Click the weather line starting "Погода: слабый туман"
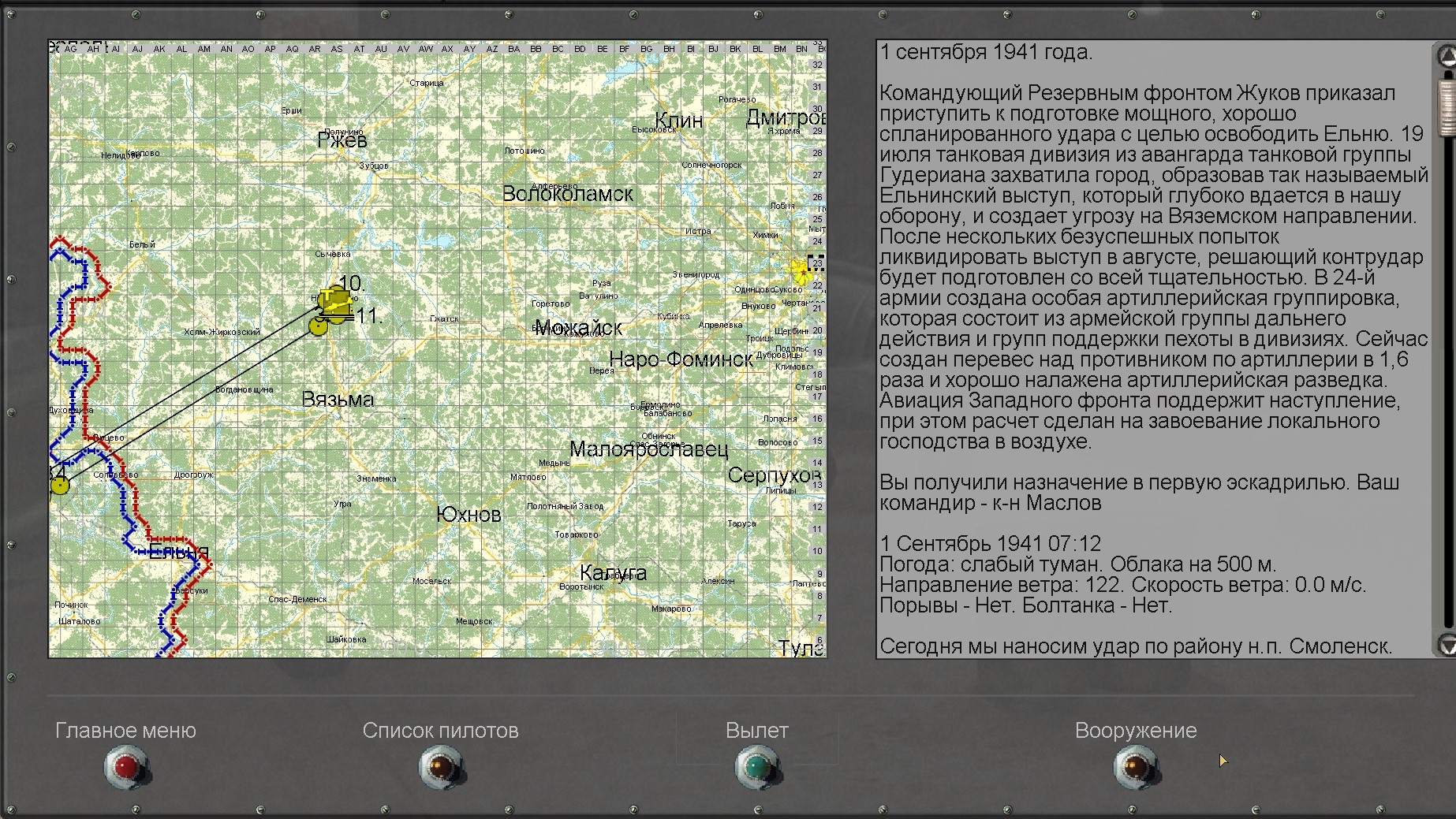Image resolution: width=1456 pixels, height=819 pixels. click(1078, 564)
